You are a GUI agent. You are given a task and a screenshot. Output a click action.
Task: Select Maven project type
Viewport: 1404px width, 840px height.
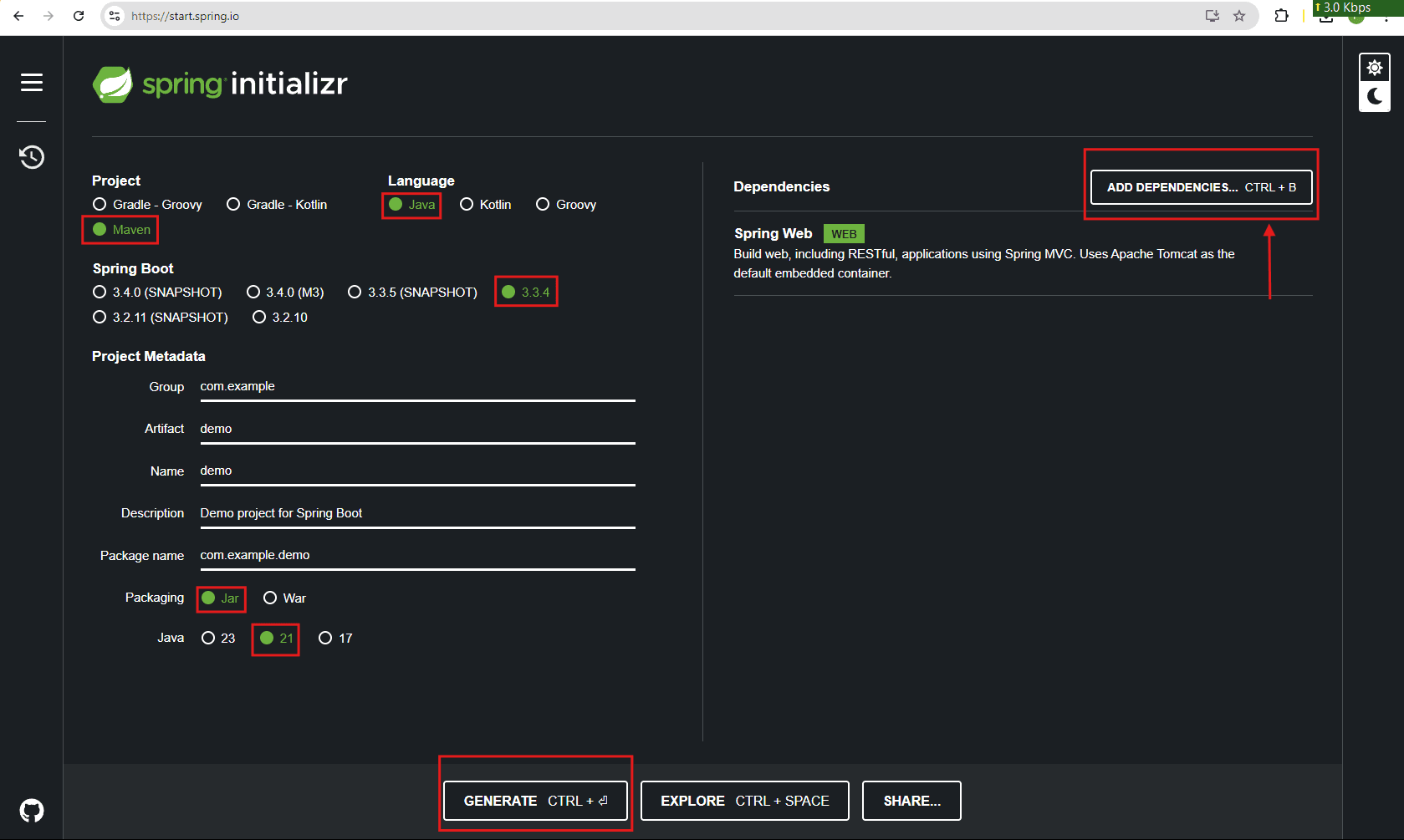coord(121,230)
